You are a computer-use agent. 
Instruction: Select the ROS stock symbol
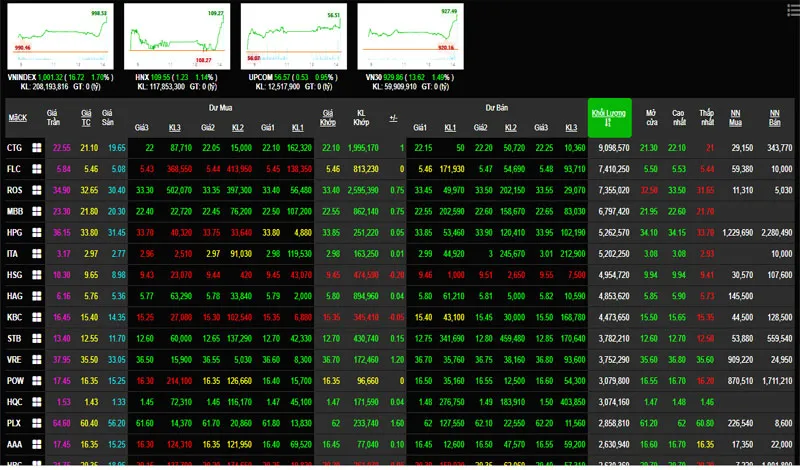[14, 190]
